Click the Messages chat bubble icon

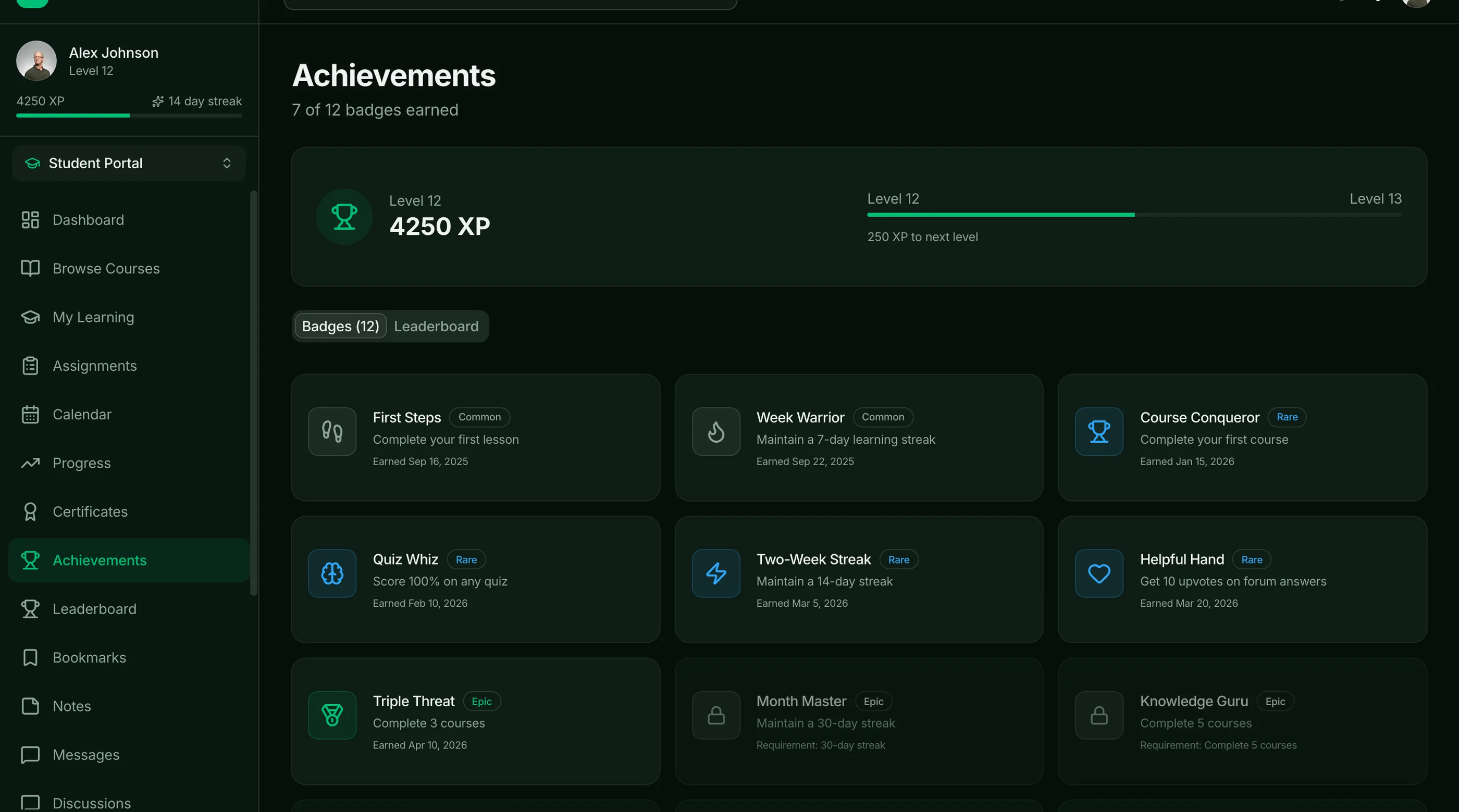coord(30,755)
